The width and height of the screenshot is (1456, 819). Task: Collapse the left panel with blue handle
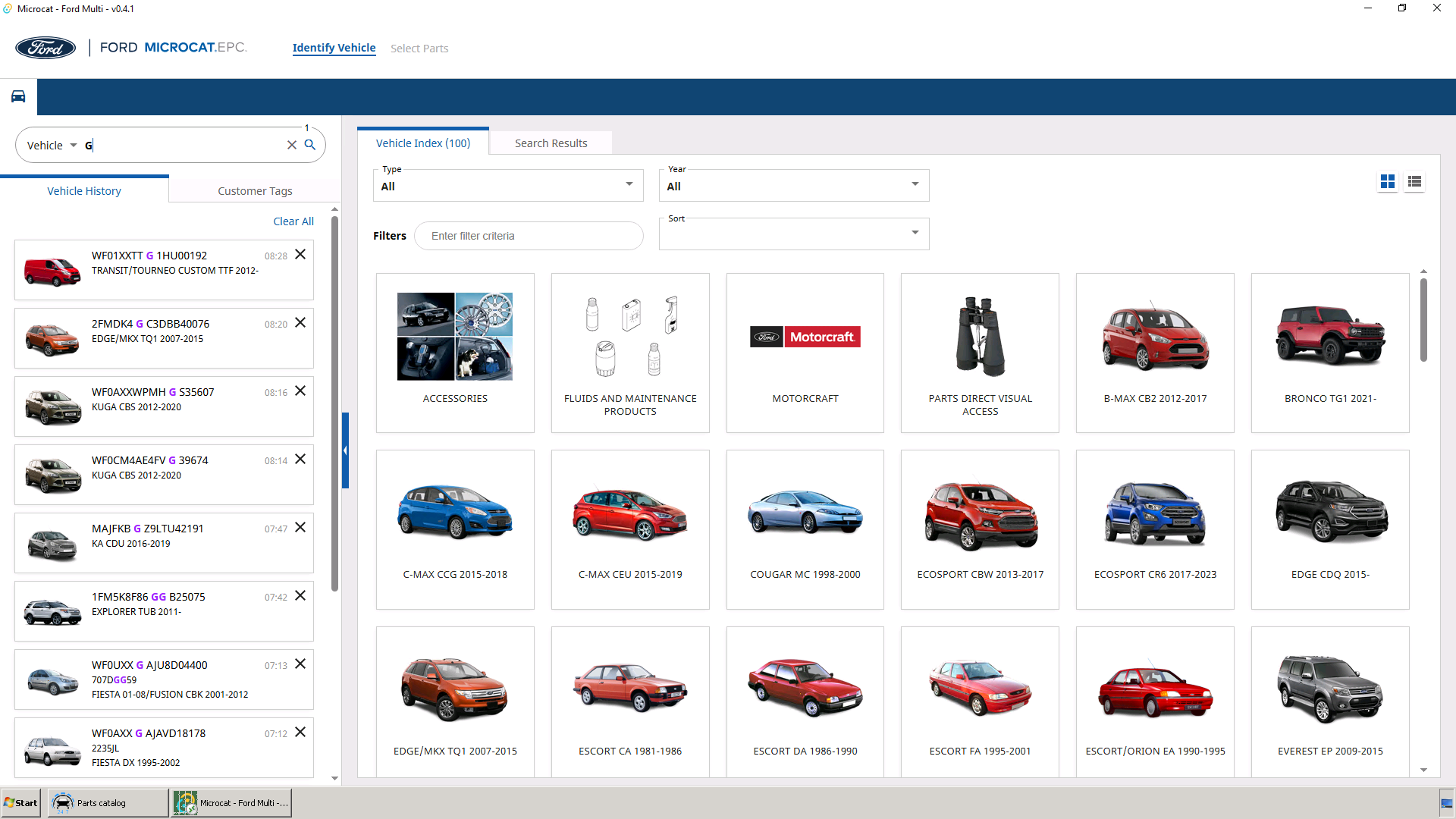[345, 450]
